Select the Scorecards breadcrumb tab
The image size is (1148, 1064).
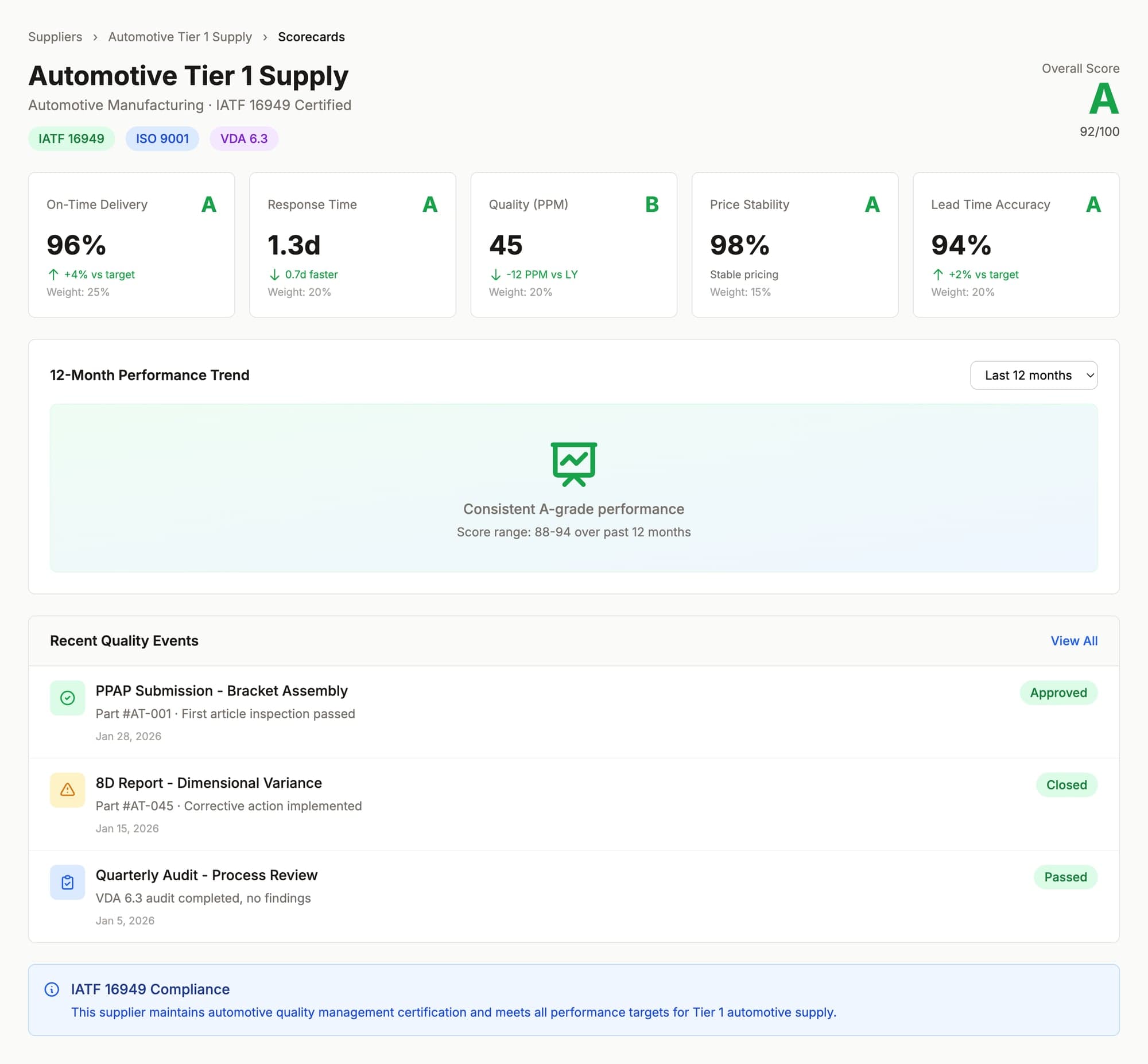click(311, 36)
